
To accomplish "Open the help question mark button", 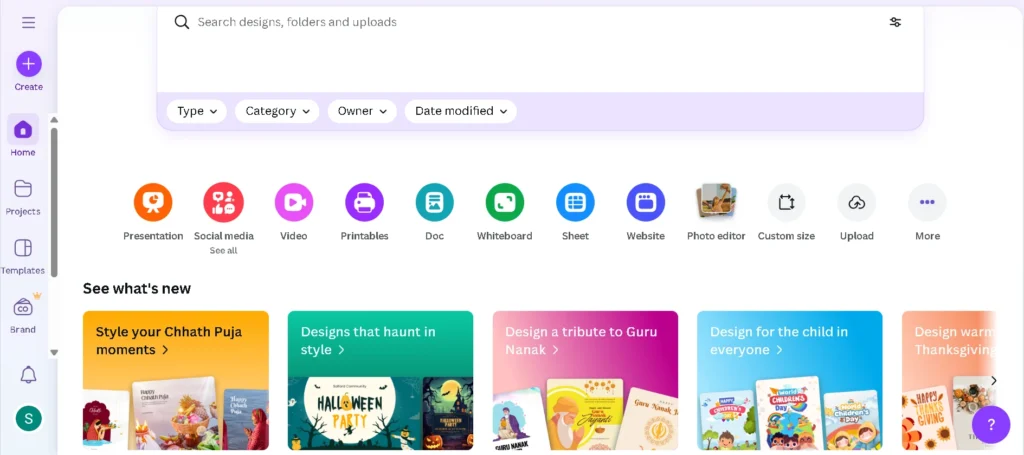I will point(991,426).
